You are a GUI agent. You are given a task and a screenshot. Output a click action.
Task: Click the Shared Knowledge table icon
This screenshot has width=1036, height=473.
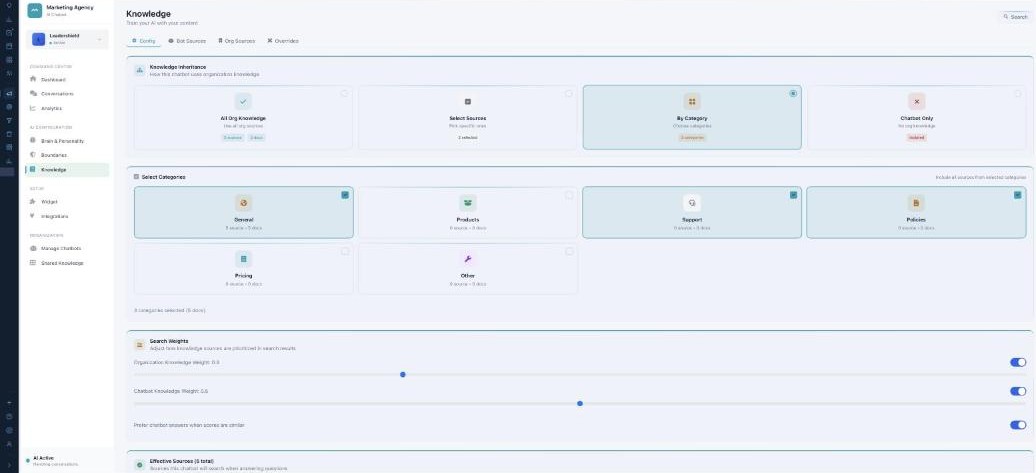click(33, 263)
